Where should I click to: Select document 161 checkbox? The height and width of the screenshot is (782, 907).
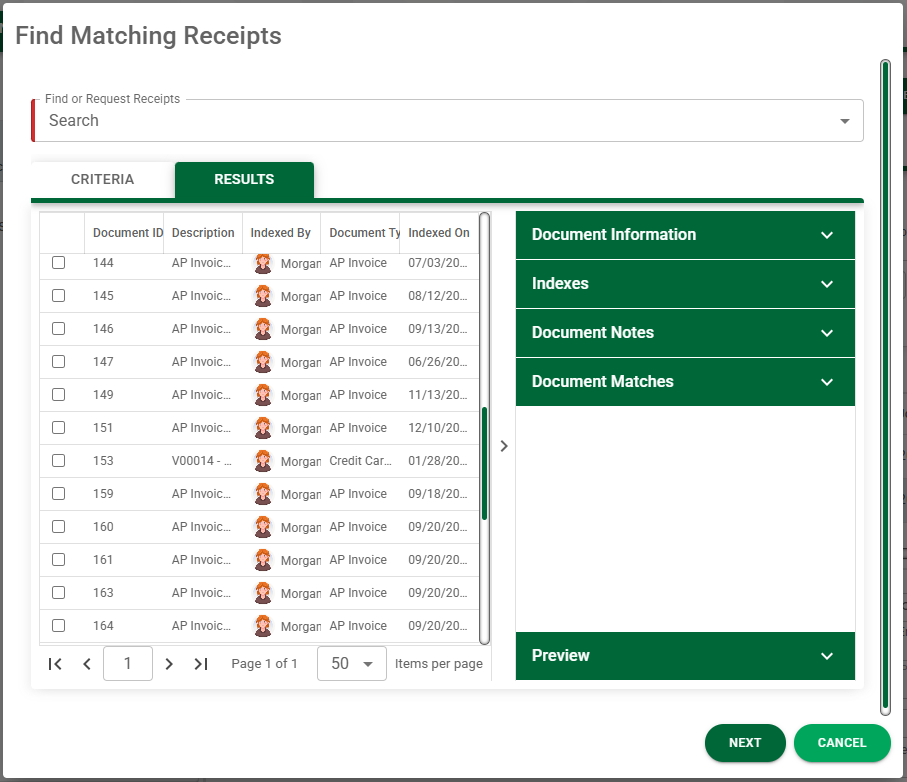58,559
